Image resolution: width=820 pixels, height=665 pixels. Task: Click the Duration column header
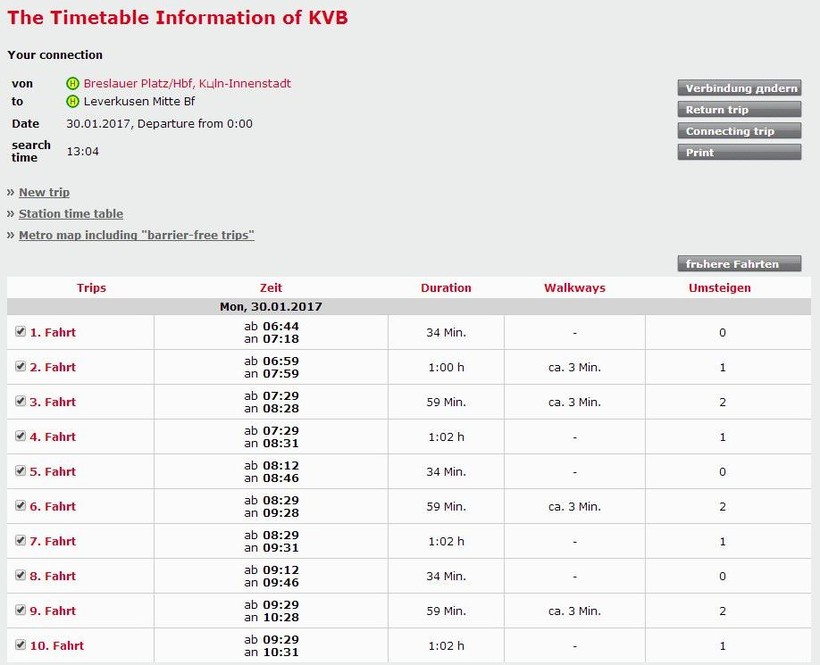(x=446, y=288)
